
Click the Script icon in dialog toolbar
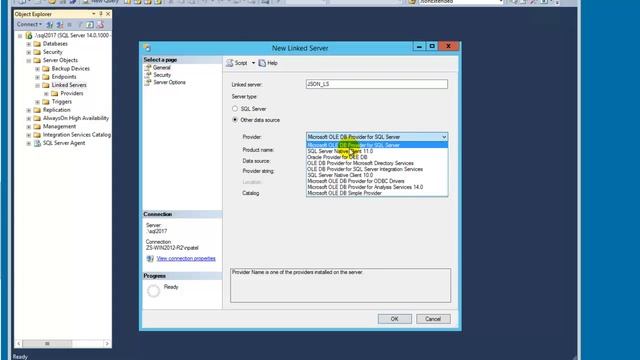click(230, 63)
